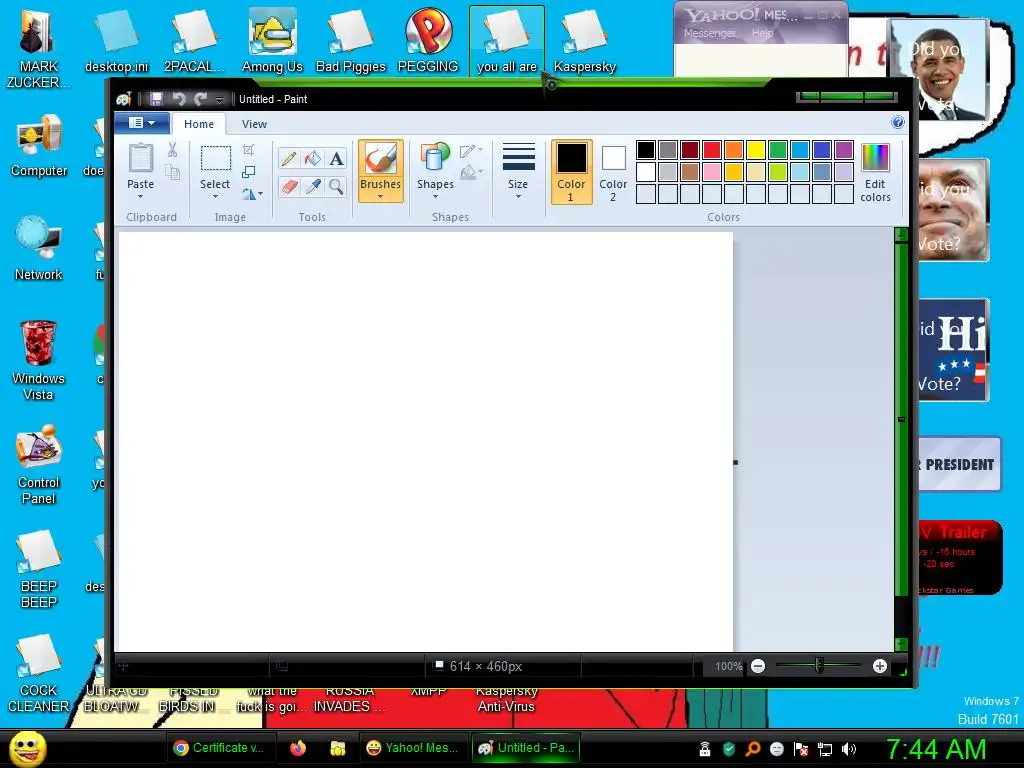This screenshot has width=1024, height=768.
Task: Open the Among Us desktop icon
Action: (272, 40)
